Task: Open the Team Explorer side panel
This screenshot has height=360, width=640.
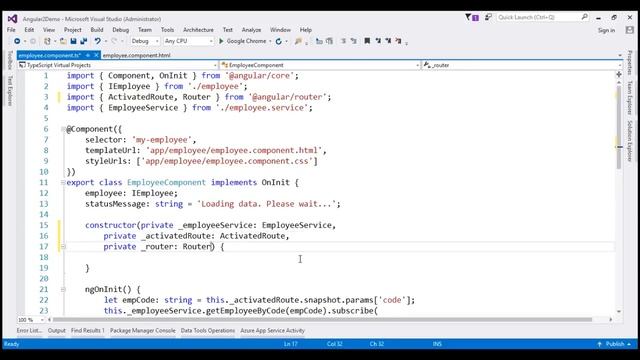Action: (x=630, y=98)
